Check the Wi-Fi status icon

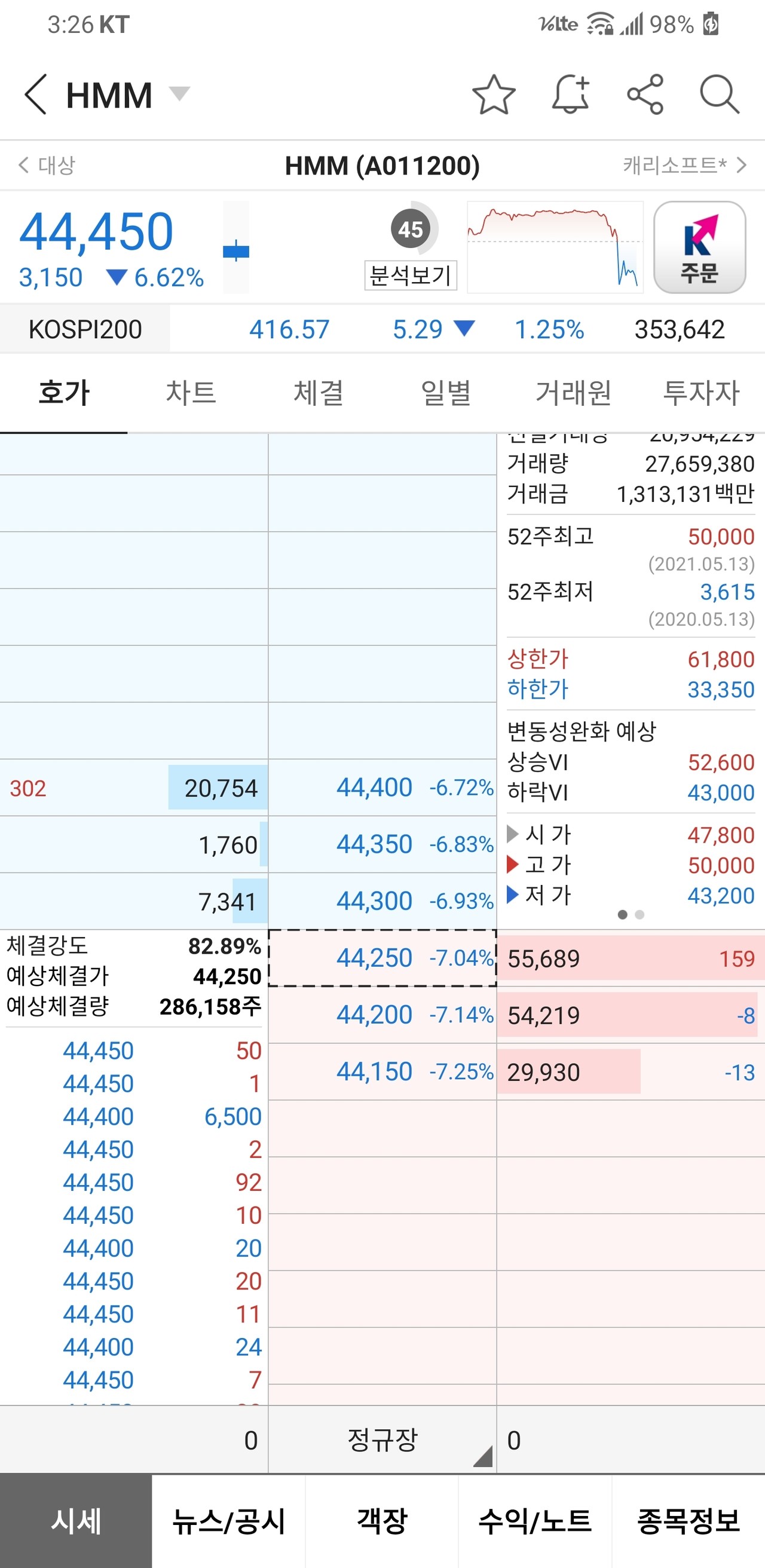pyautogui.click(x=600, y=24)
